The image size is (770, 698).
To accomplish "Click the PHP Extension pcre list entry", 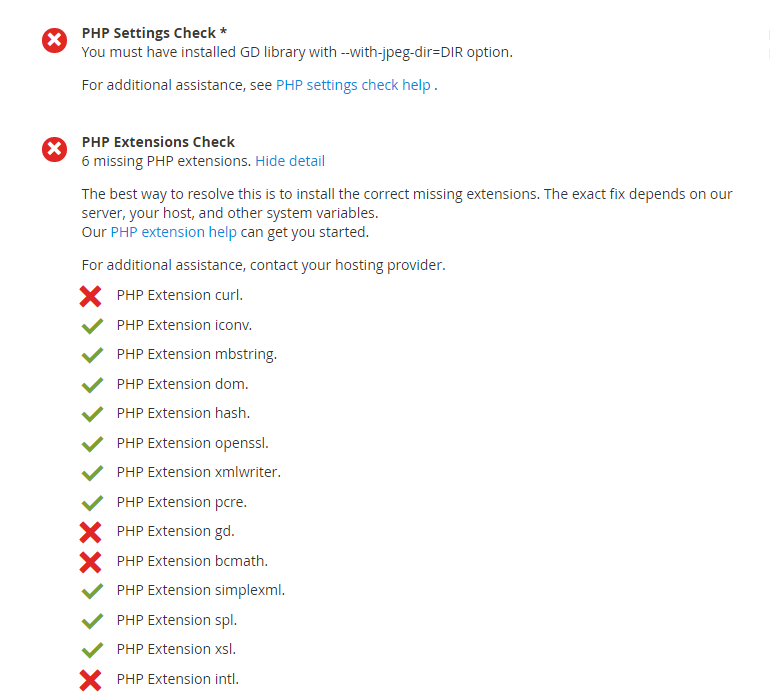I will (x=182, y=502).
